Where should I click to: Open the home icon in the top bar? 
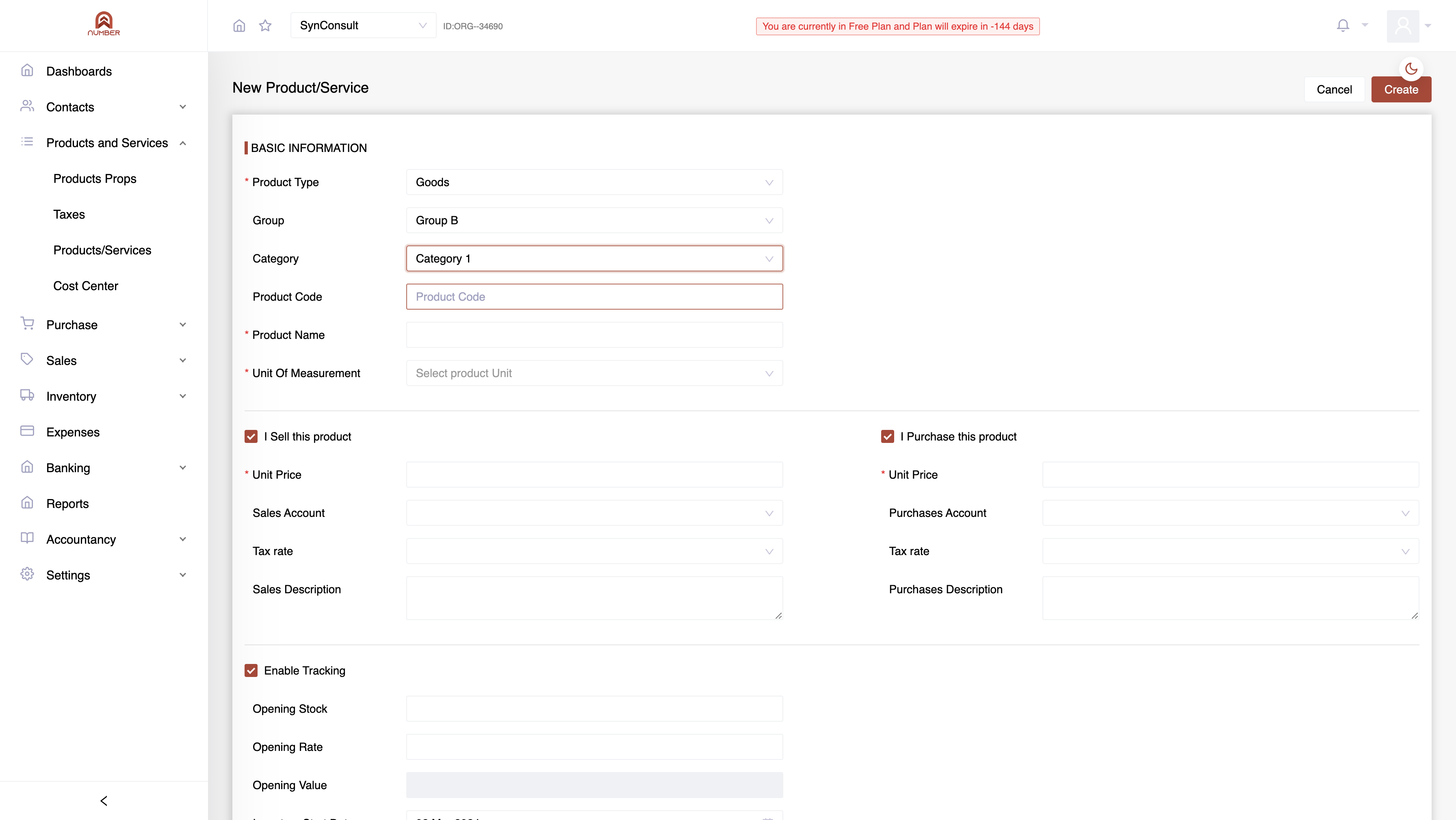click(239, 26)
